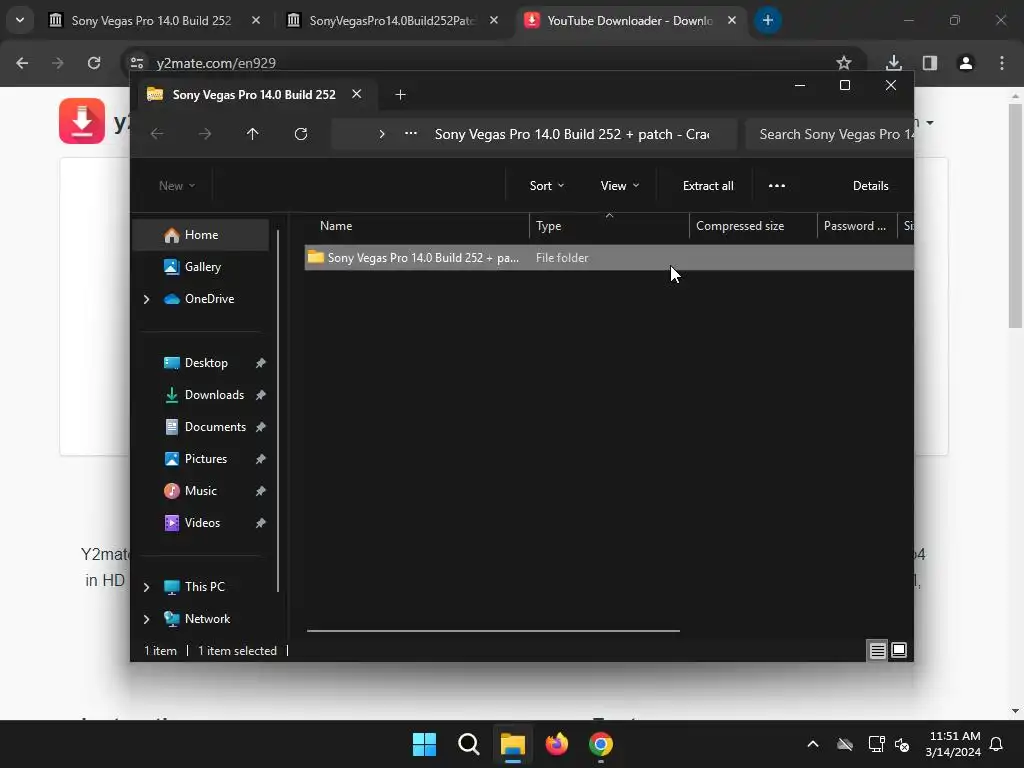Show hidden breadcrumb path ellipsis
The width and height of the screenshot is (1024, 768).
pos(411,134)
